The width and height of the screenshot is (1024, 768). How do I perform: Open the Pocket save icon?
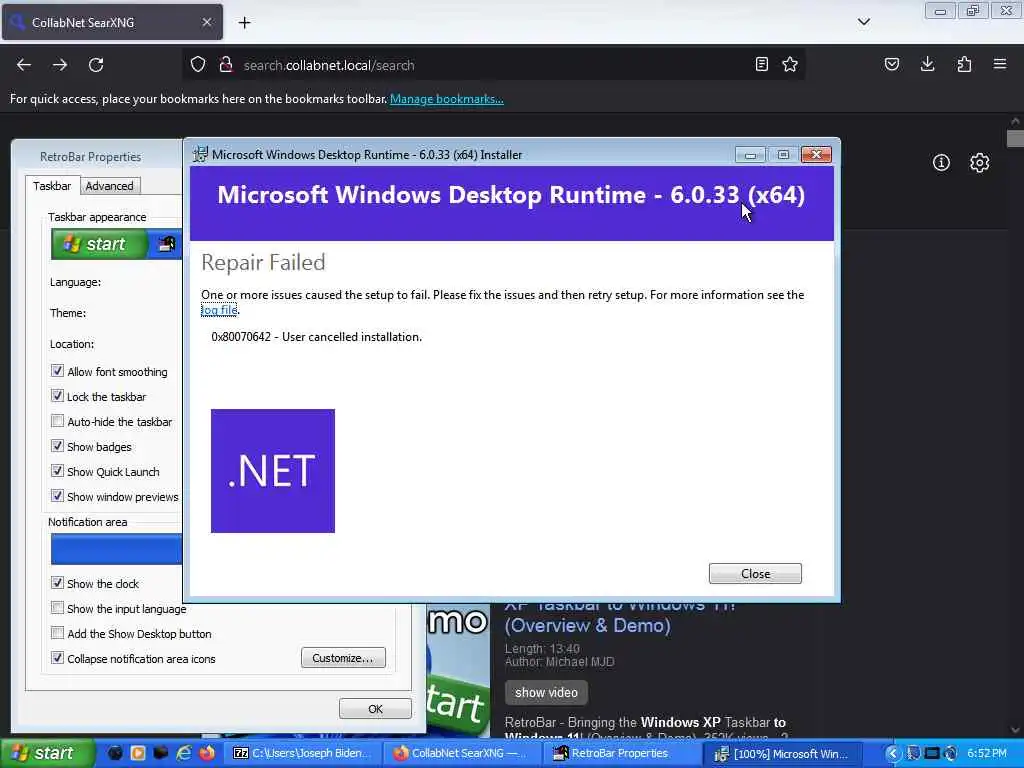coord(892,64)
